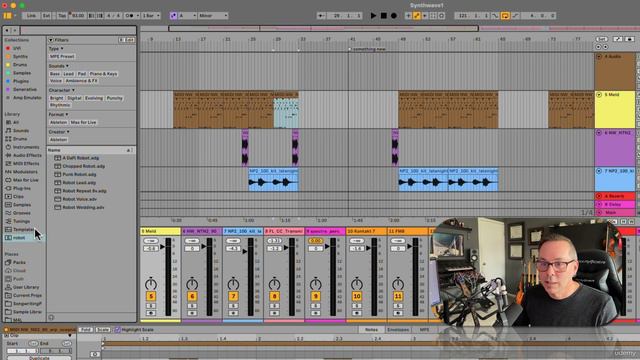Viewport: 640px width, 360px height.
Task: Select the Bass sound filter tag
Action: point(55,74)
